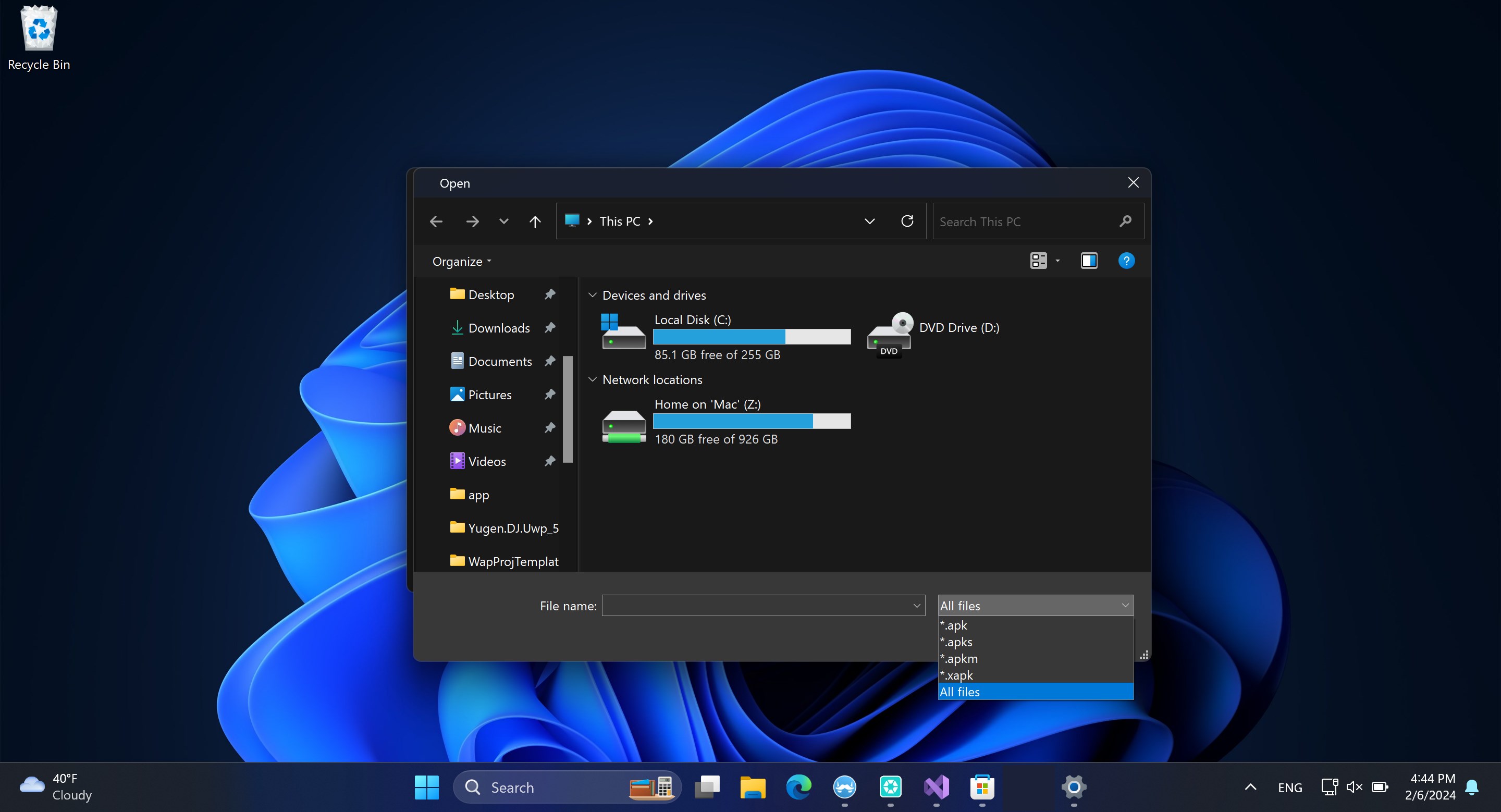Navigate back using the back arrow

click(436, 222)
